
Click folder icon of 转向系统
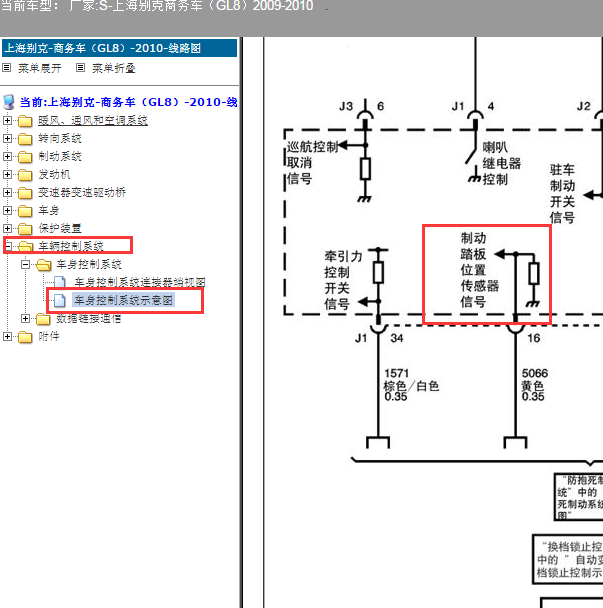point(25,139)
